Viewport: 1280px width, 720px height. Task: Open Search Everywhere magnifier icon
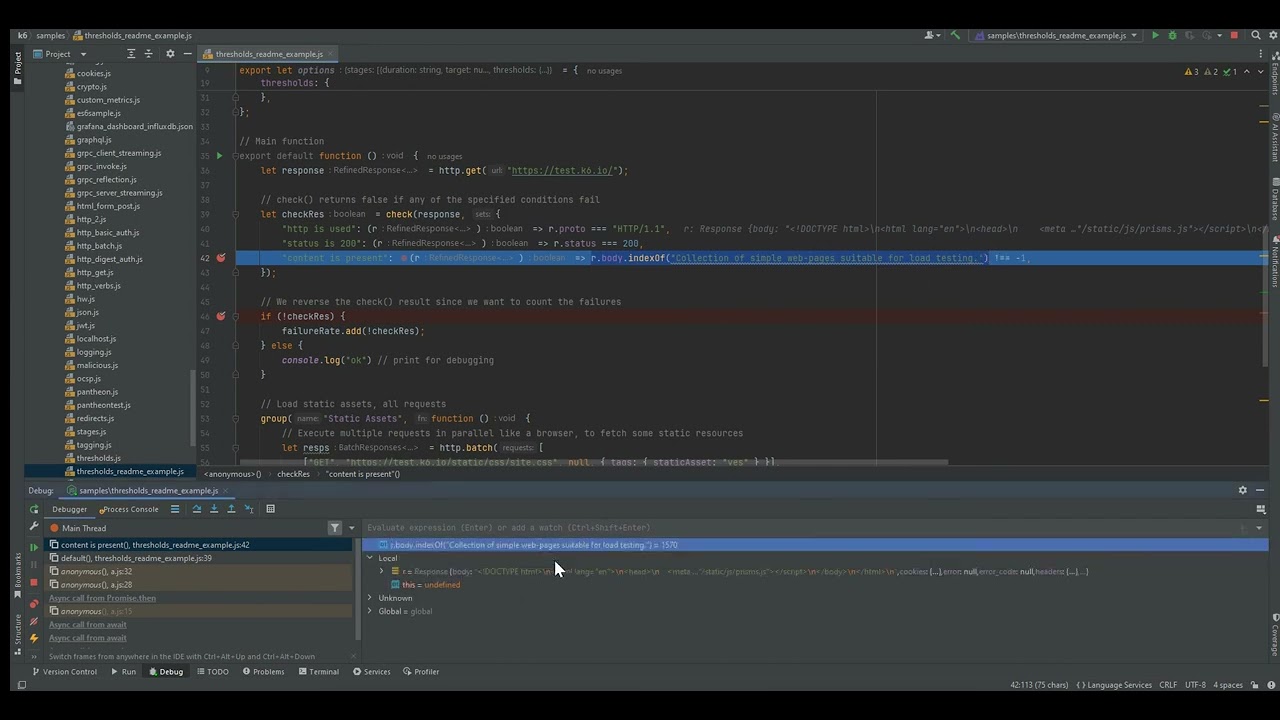point(1255,36)
